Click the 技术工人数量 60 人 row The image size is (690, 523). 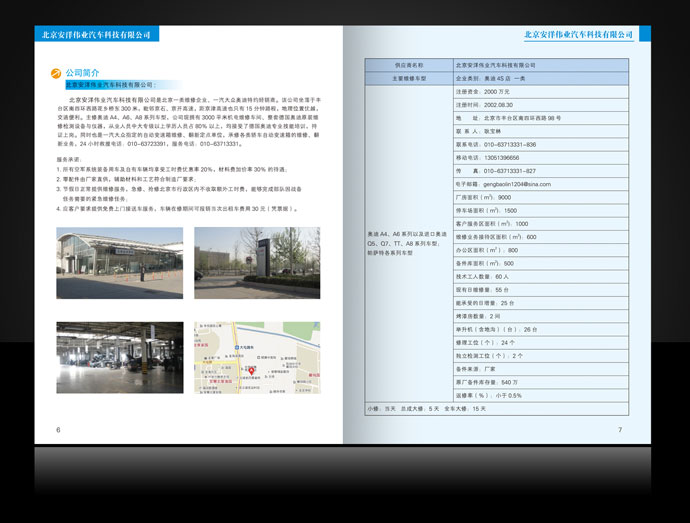tap(541, 276)
